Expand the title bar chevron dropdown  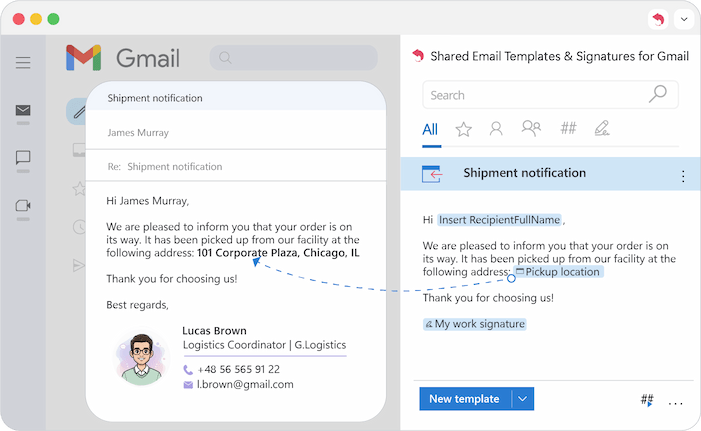(684, 19)
